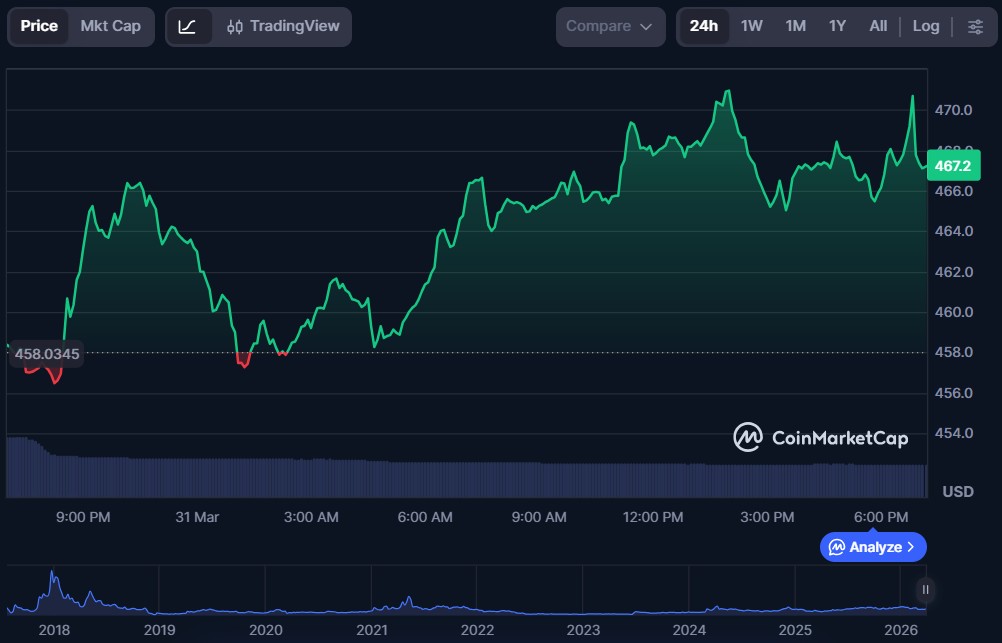
Task: Set chart range to 1Y
Action: click(x=837, y=26)
